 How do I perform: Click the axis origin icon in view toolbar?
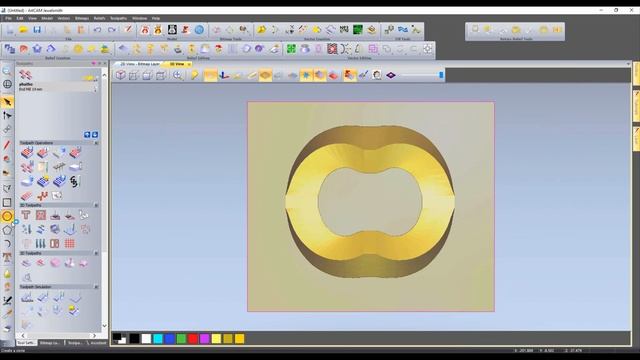(x=224, y=75)
